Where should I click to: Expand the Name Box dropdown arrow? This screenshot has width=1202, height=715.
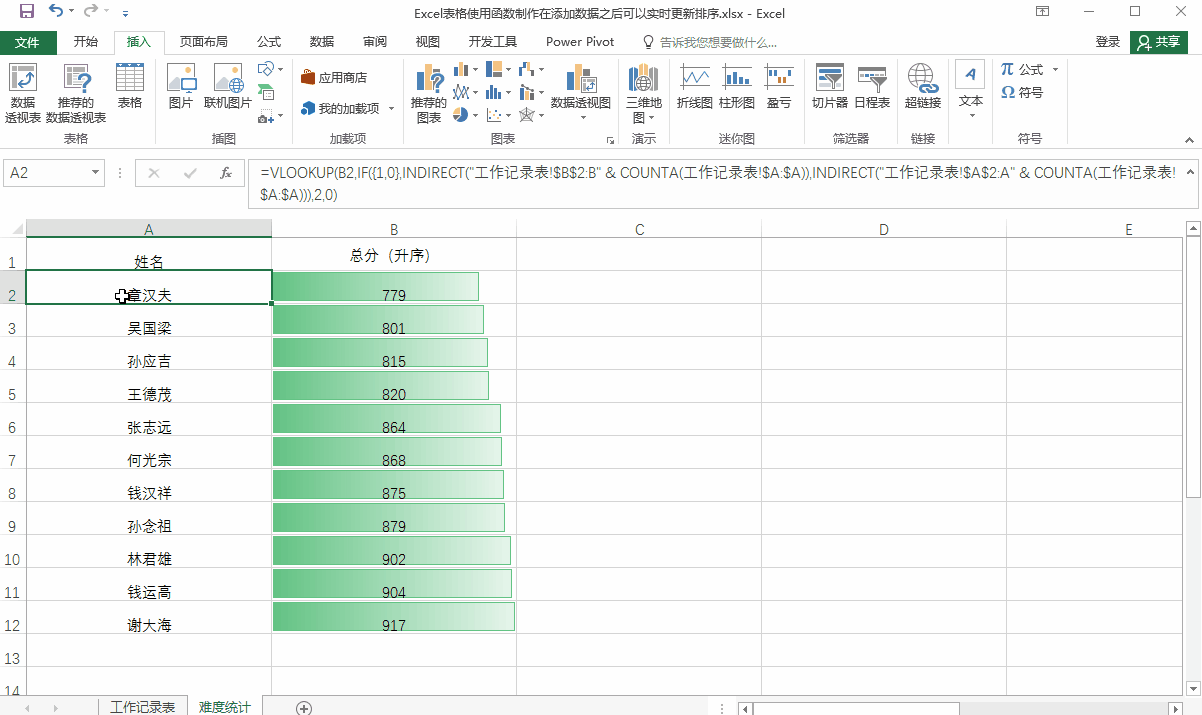pyautogui.click(x=96, y=172)
